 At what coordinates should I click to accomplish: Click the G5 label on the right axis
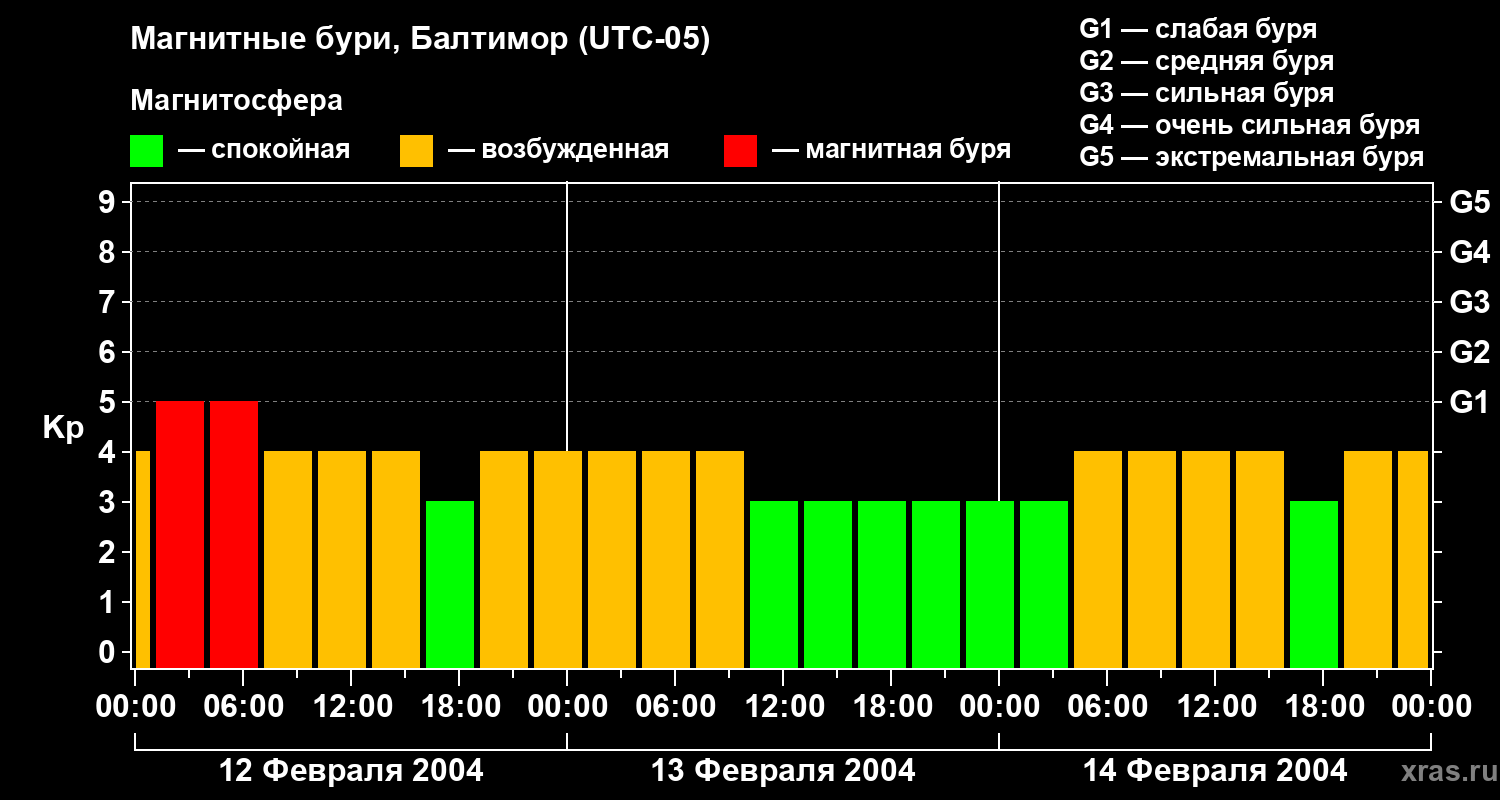(x=1469, y=202)
